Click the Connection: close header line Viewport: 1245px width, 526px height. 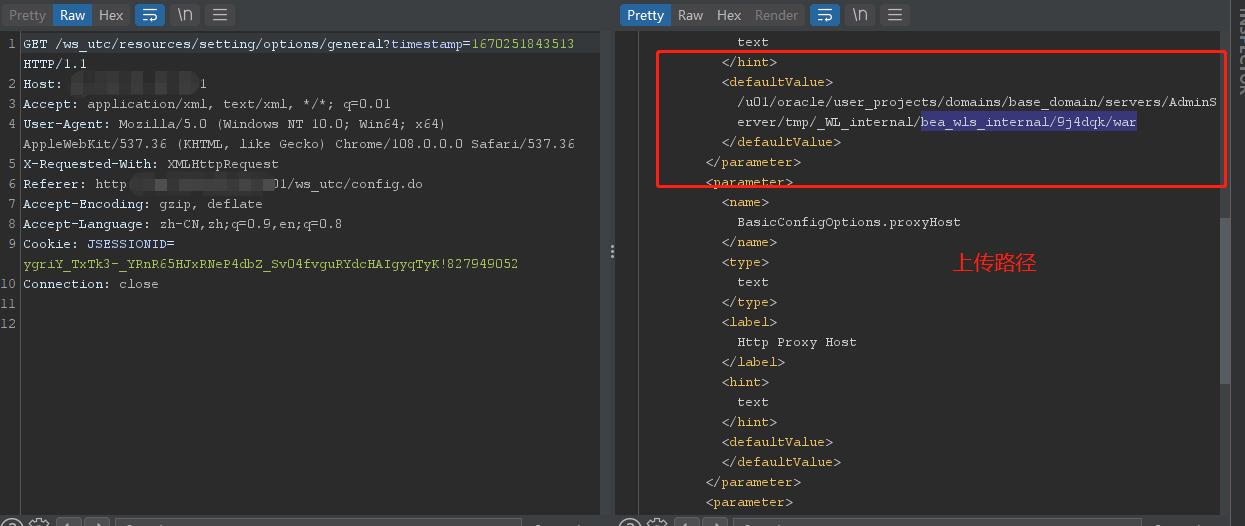click(x=90, y=284)
